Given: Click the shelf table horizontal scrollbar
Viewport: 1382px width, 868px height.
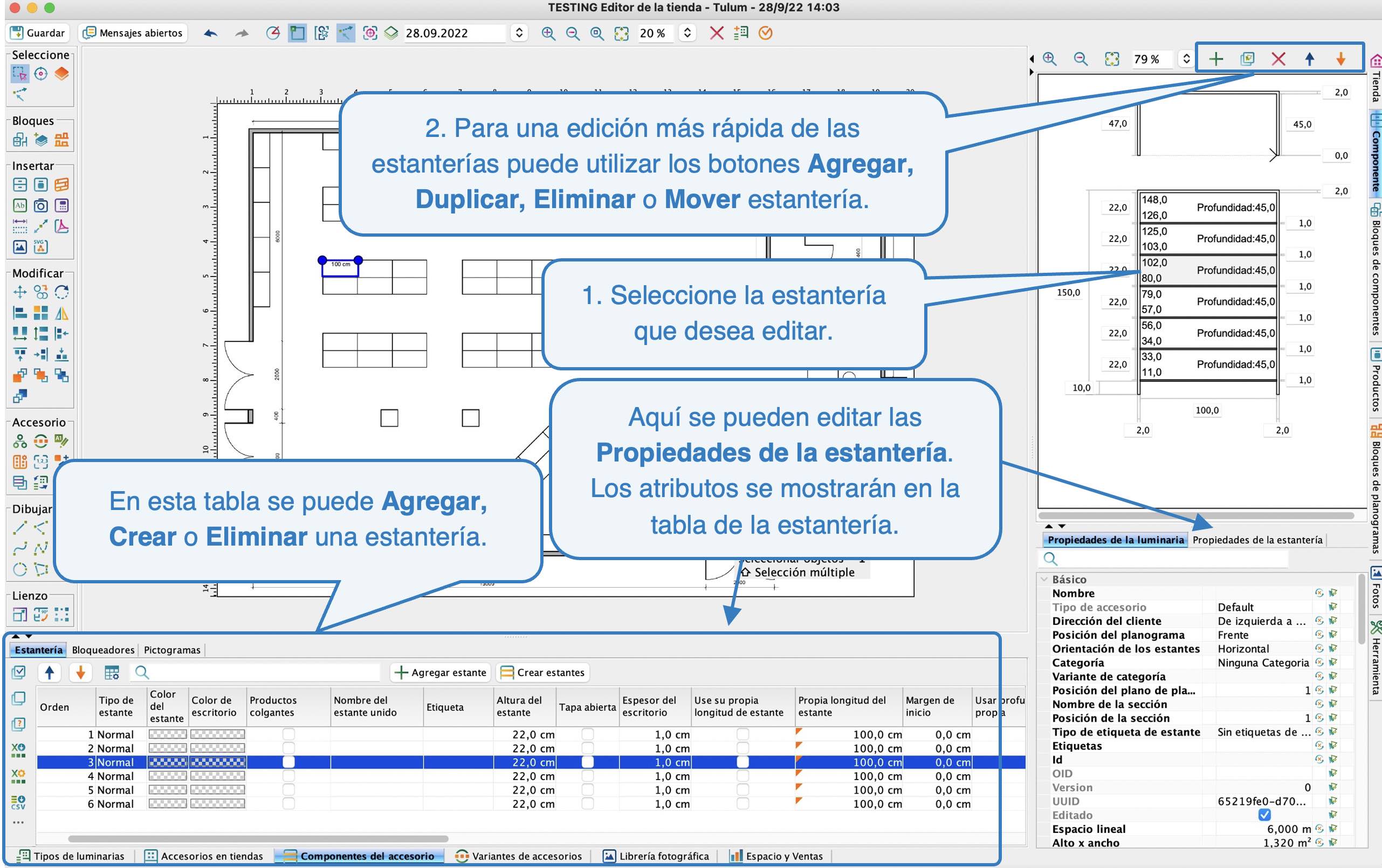Looking at the screenshot, I should [258, 839].
